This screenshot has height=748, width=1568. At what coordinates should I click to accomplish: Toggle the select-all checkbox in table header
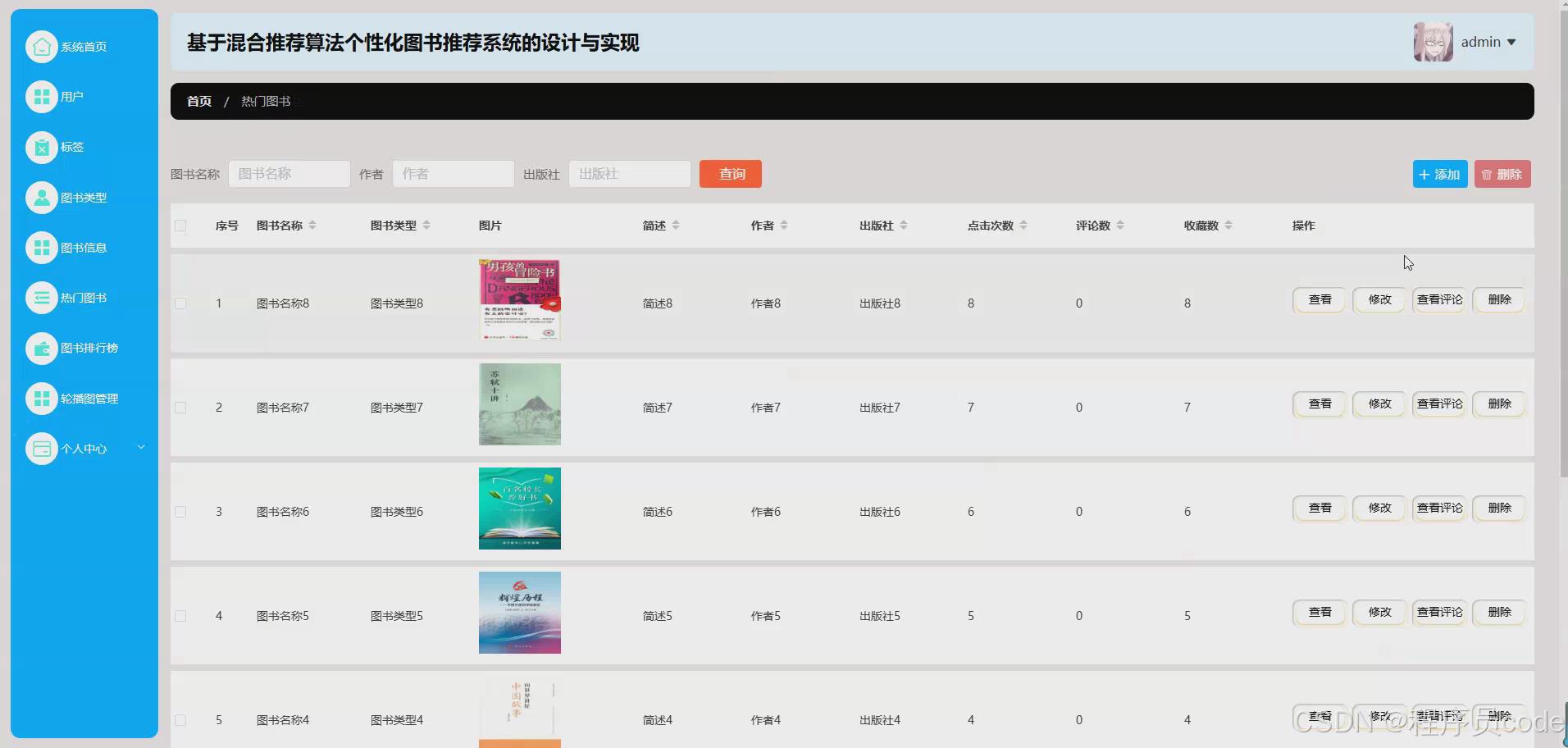(180, 226)
